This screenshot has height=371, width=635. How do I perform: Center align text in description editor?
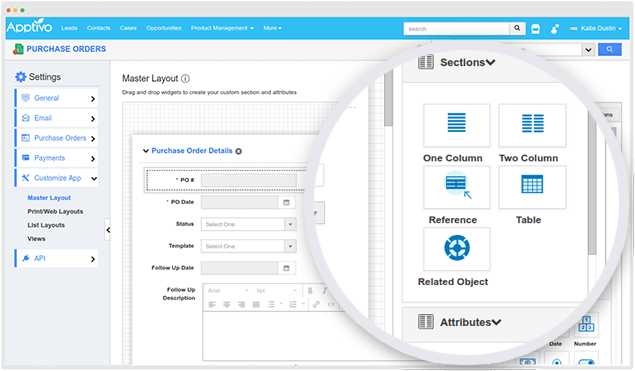(x=227, y=305)
